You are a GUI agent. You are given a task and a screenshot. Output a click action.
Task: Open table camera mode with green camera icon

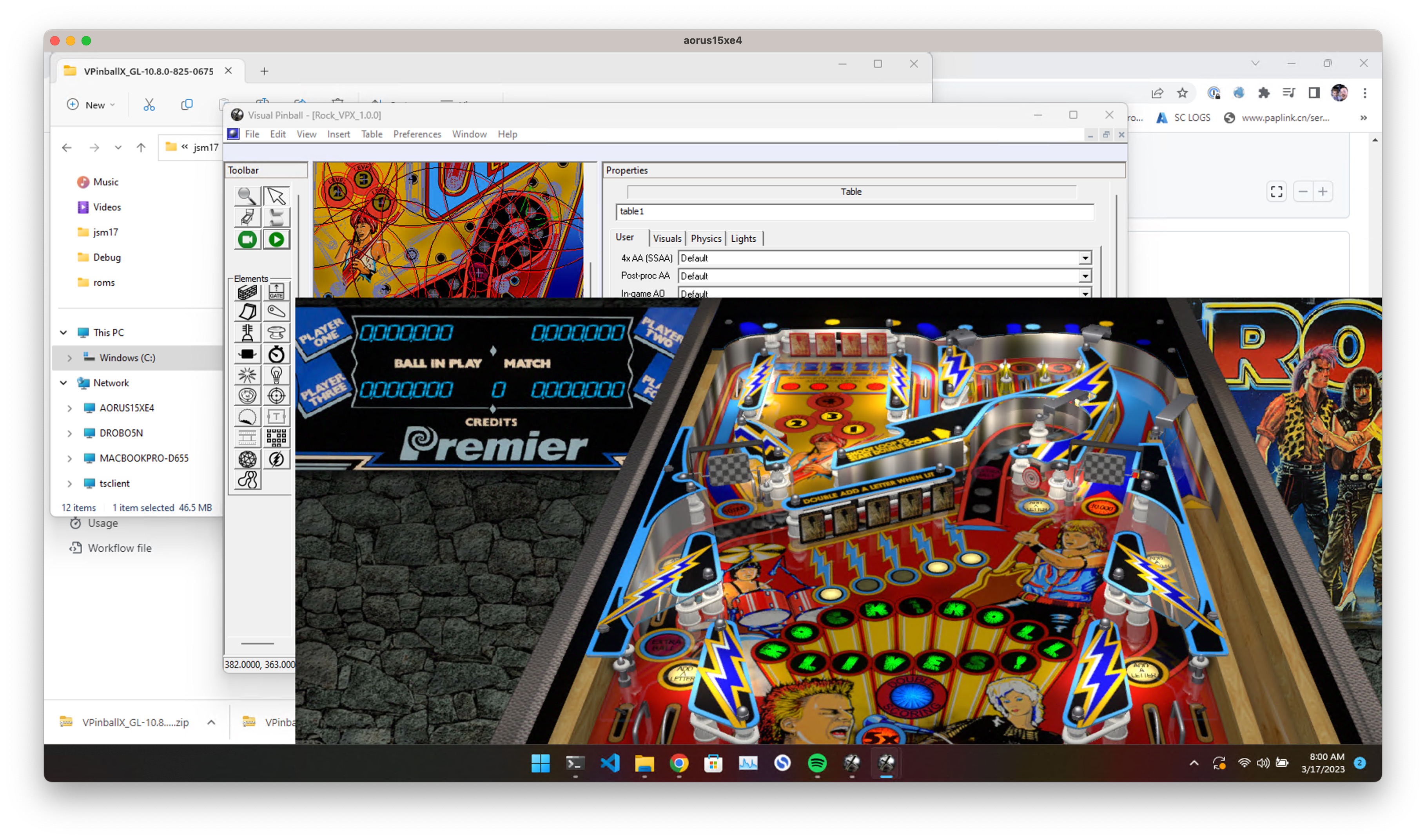pyautogui.click(x=247, y=239)
